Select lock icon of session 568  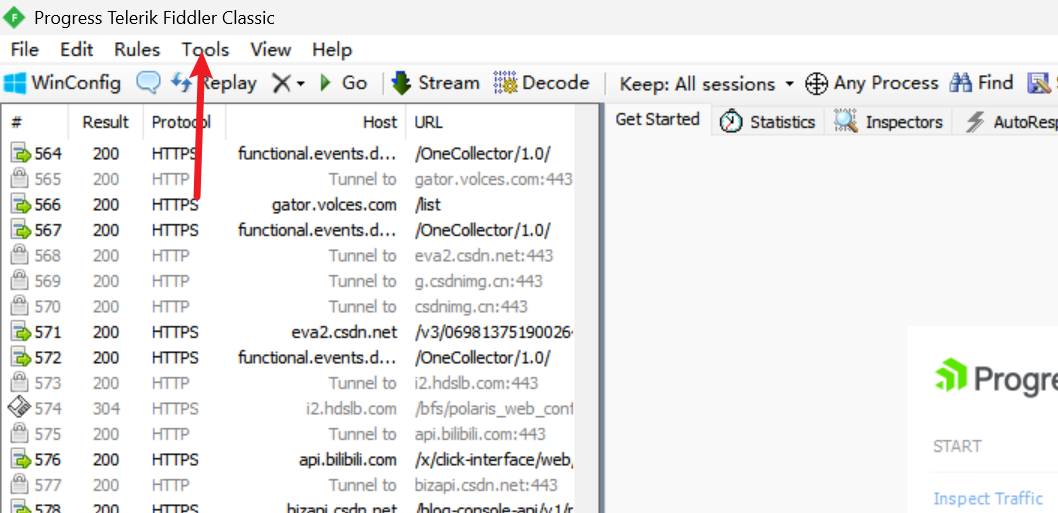(x=20, y=255)
